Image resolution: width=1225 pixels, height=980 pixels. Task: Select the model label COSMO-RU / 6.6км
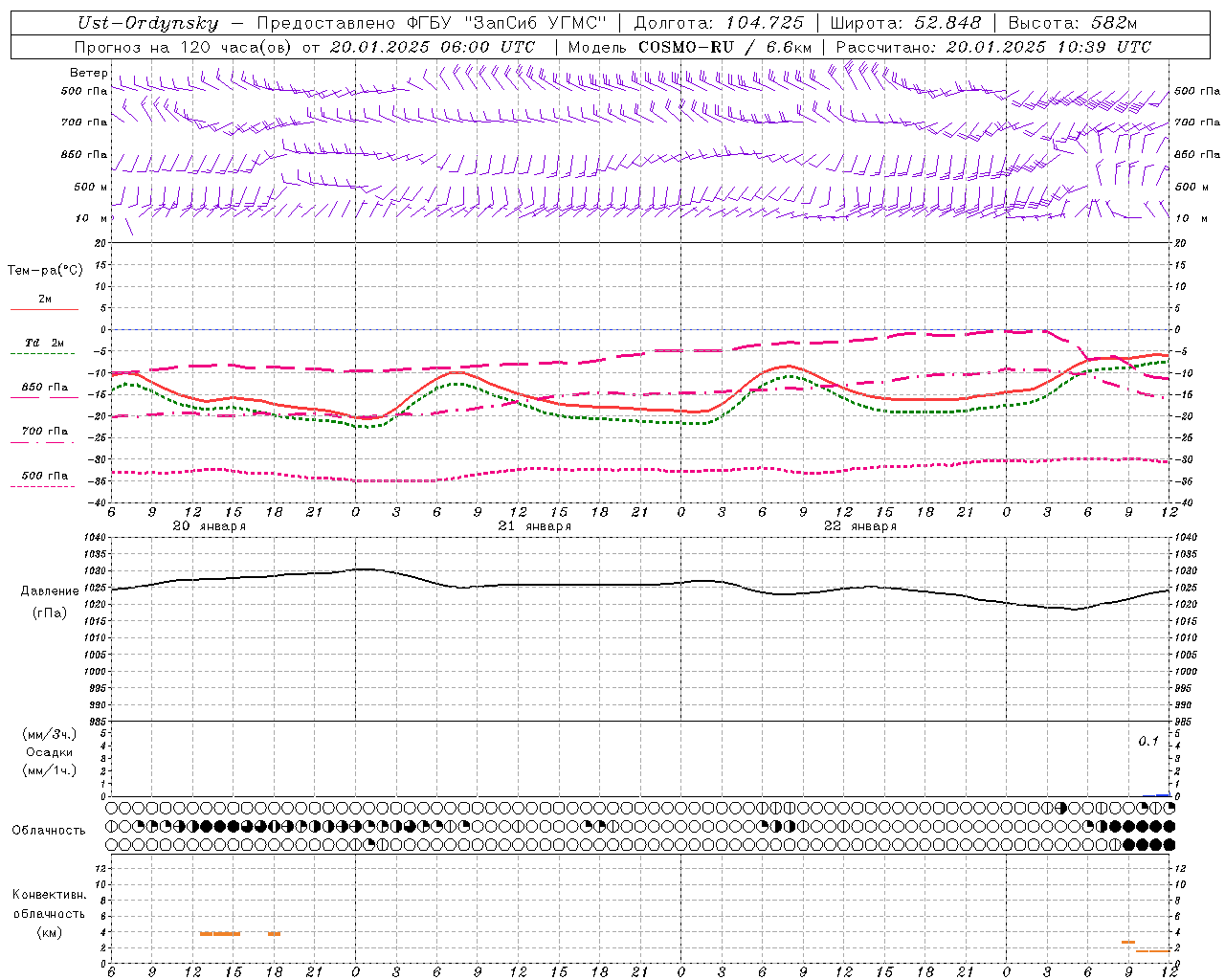(724, 47)
